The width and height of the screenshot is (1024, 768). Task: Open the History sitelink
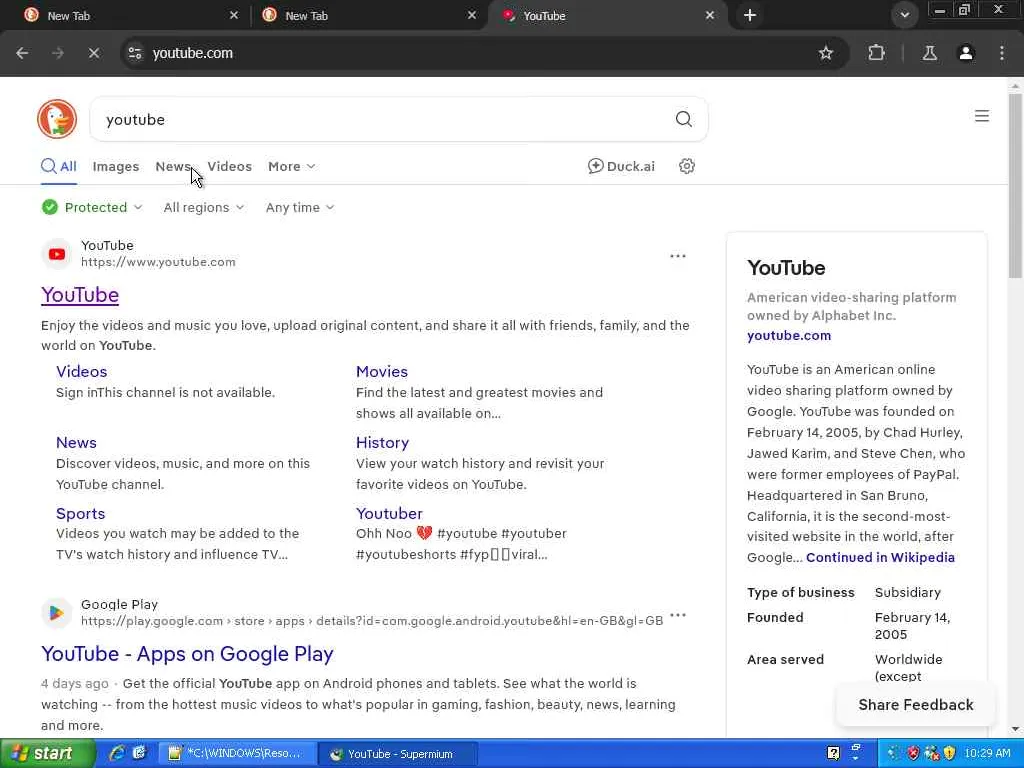click(382, 442)
